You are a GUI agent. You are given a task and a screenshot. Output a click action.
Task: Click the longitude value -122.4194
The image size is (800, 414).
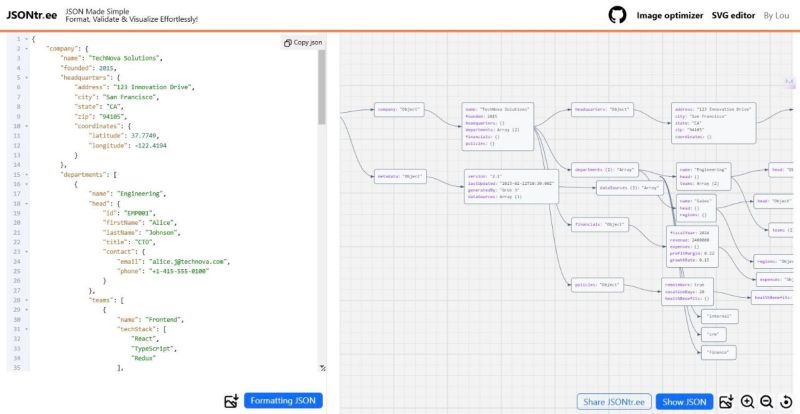click(149, 145)
